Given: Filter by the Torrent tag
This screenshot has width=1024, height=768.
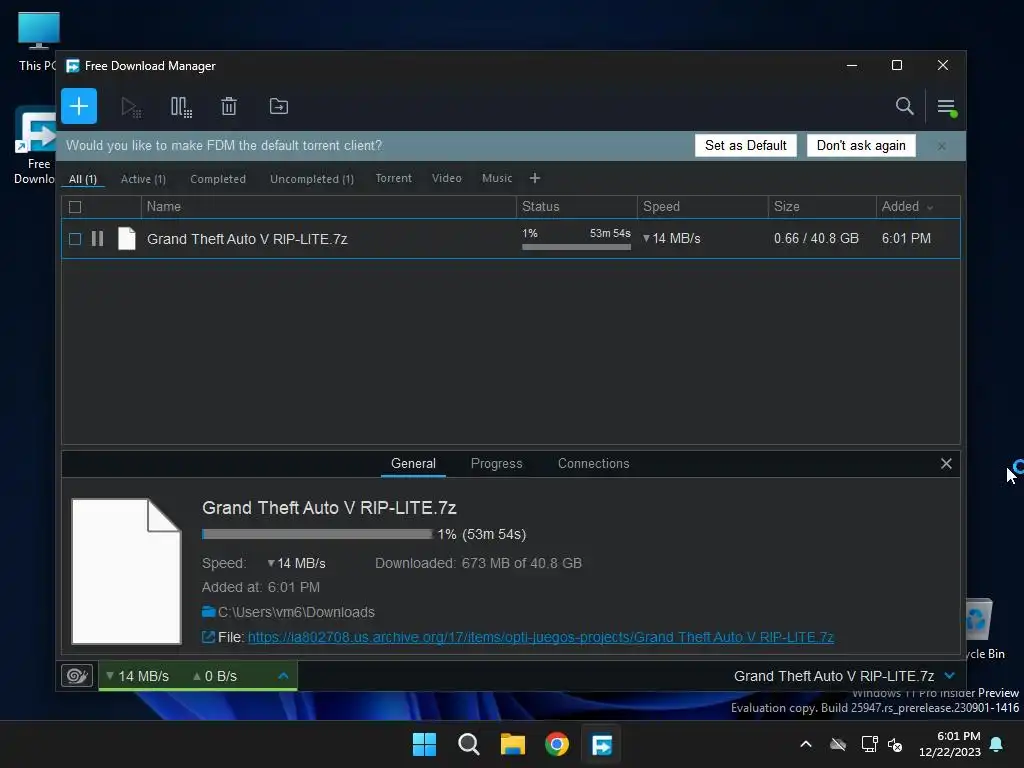Looking at the screenshot, I should [394, 178].
